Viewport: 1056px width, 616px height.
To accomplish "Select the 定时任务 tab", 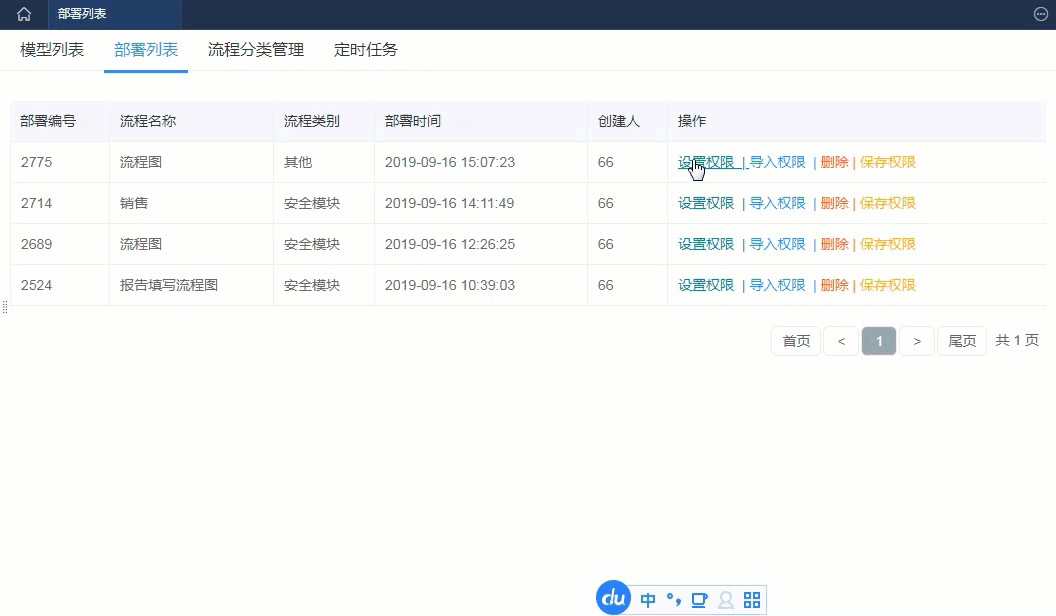I will [x=366, y=50].
